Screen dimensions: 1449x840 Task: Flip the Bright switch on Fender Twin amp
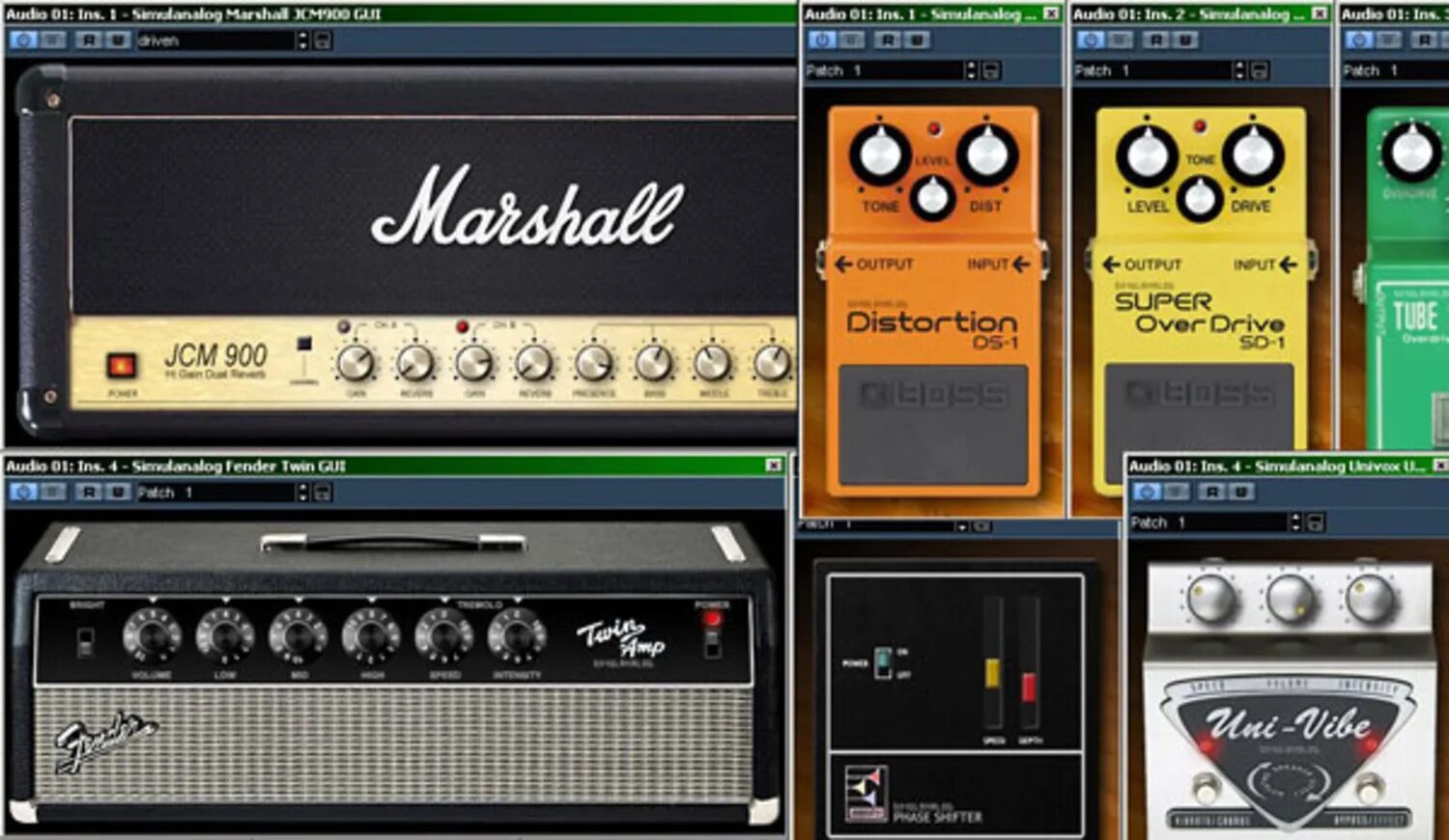[85, 641]
